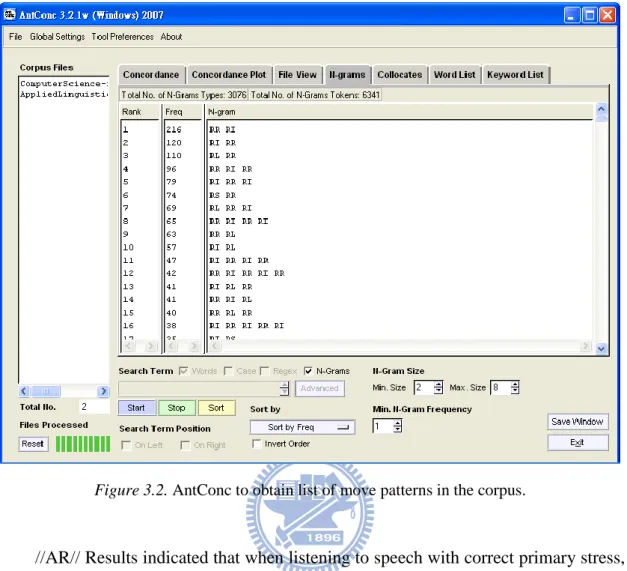
Task: Switch to the Keyword List tab
Action: tap(515, 75)
